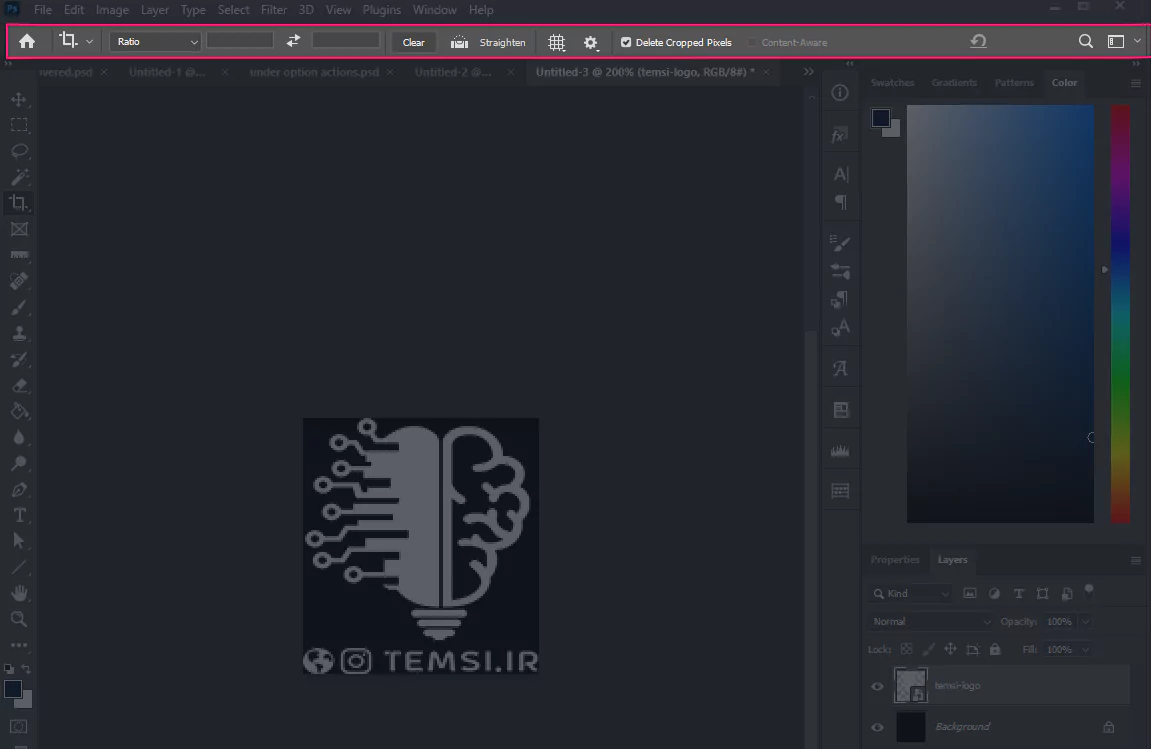Click the crop height input field

pyautogui.click(x=346, y=41)
